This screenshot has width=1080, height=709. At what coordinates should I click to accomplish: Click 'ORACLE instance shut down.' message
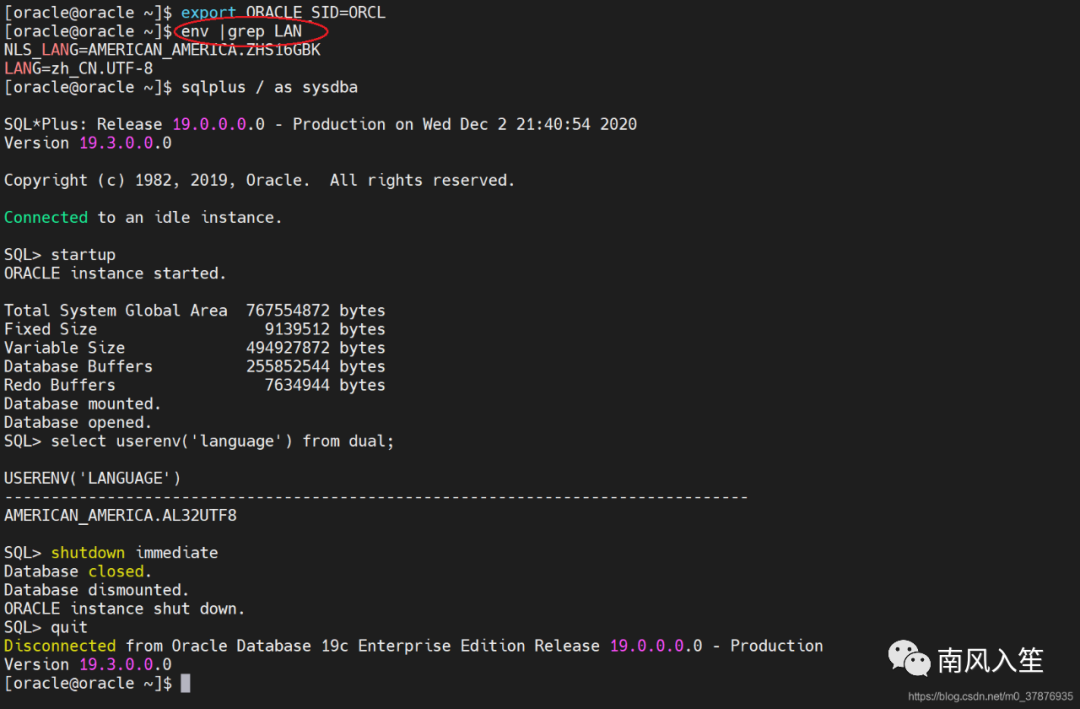(x=125, y=608)
